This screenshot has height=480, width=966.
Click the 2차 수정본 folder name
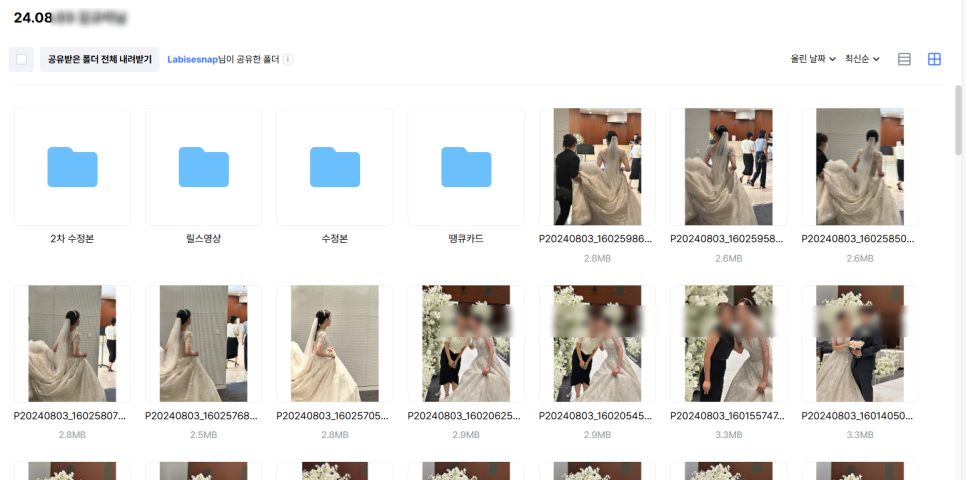pos(72,239)
